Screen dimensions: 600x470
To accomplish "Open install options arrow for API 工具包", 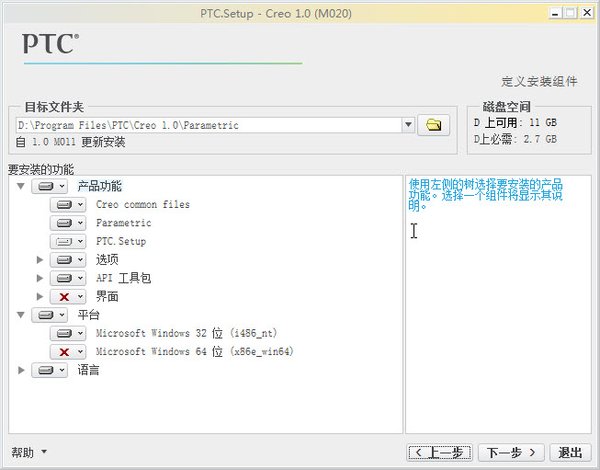I will click(80, 278).
